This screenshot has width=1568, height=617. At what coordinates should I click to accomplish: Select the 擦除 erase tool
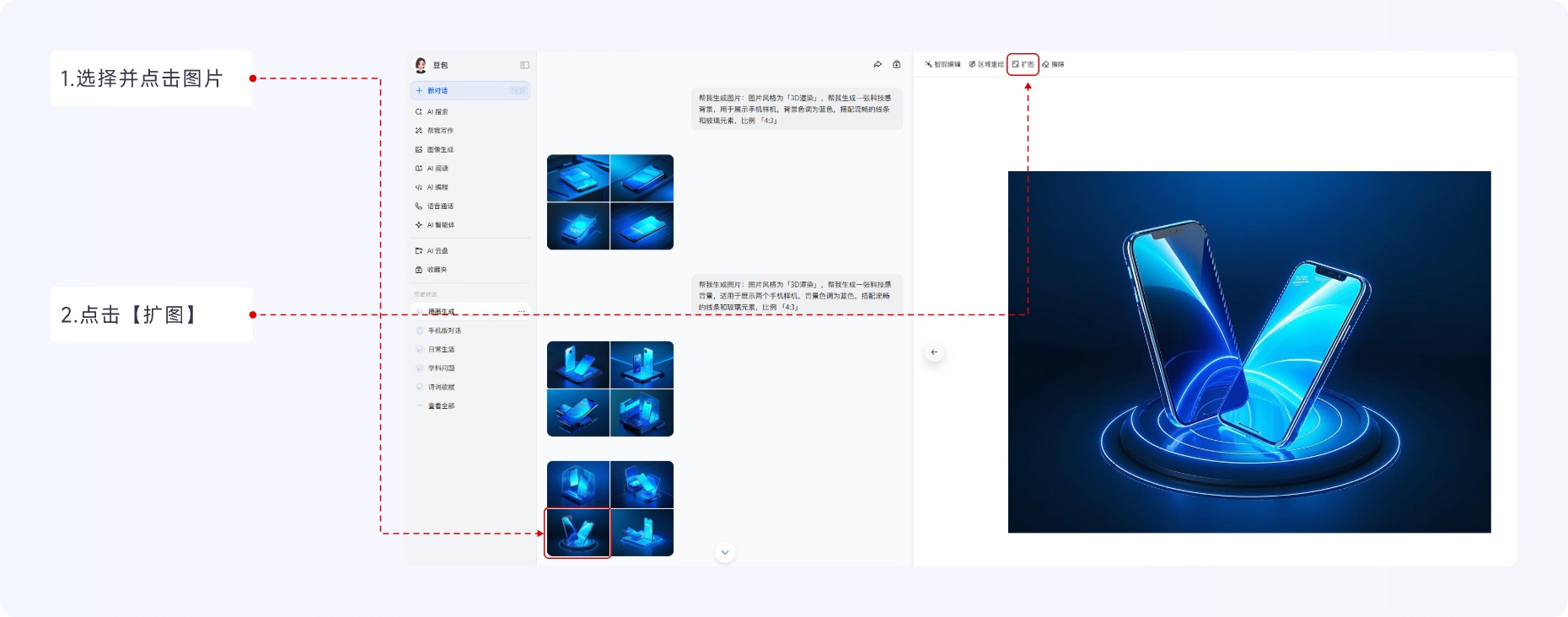point(1053,64)
